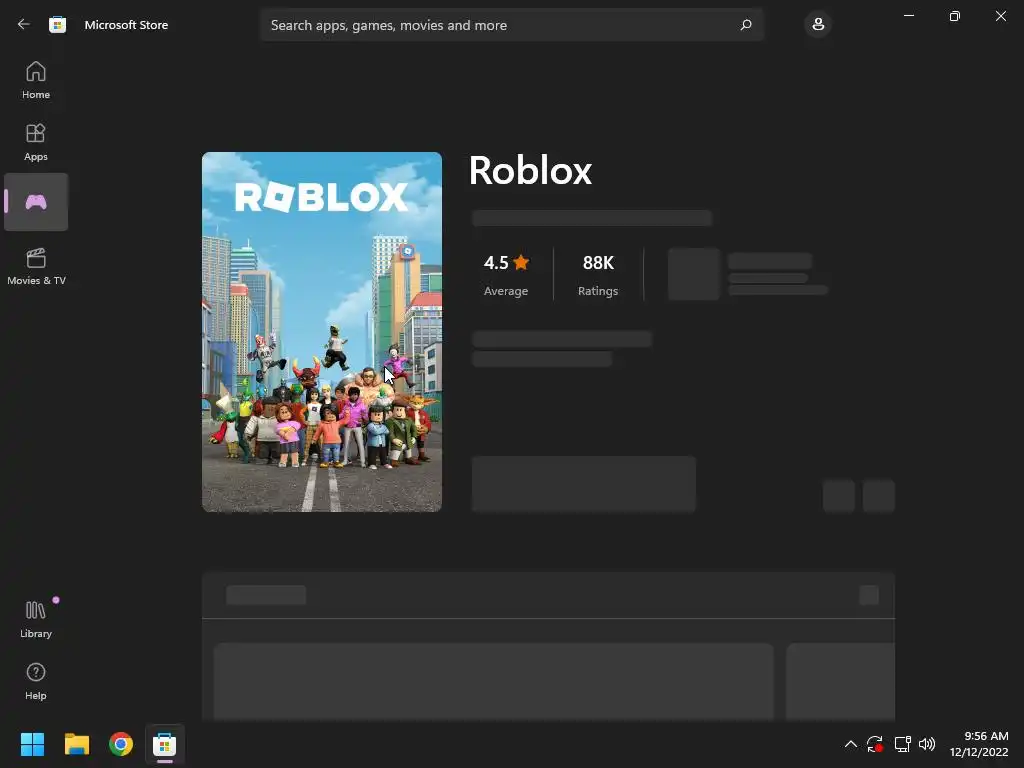Launch Google Chrome from taskbar
The width and height of the screenshot is (1024, 768).
pyautogui.click(x=121, y=744)
